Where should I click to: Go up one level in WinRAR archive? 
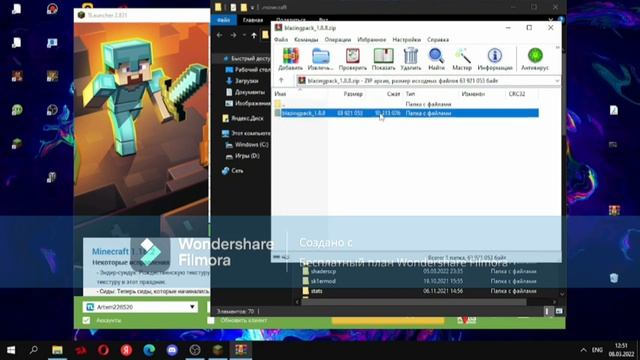click(281, 80)
